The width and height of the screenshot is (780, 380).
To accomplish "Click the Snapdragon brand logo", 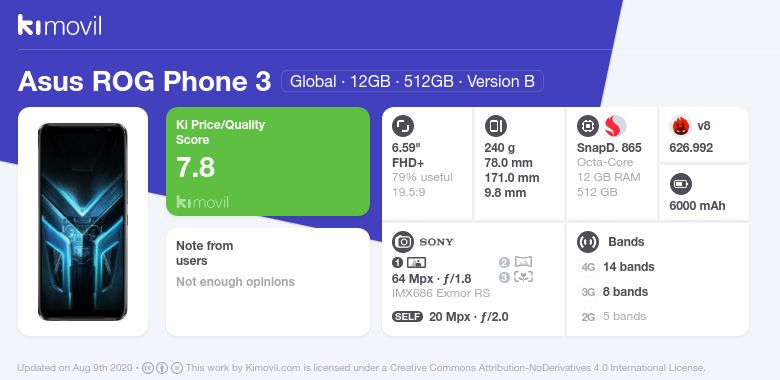I will [x=615, y=126].
